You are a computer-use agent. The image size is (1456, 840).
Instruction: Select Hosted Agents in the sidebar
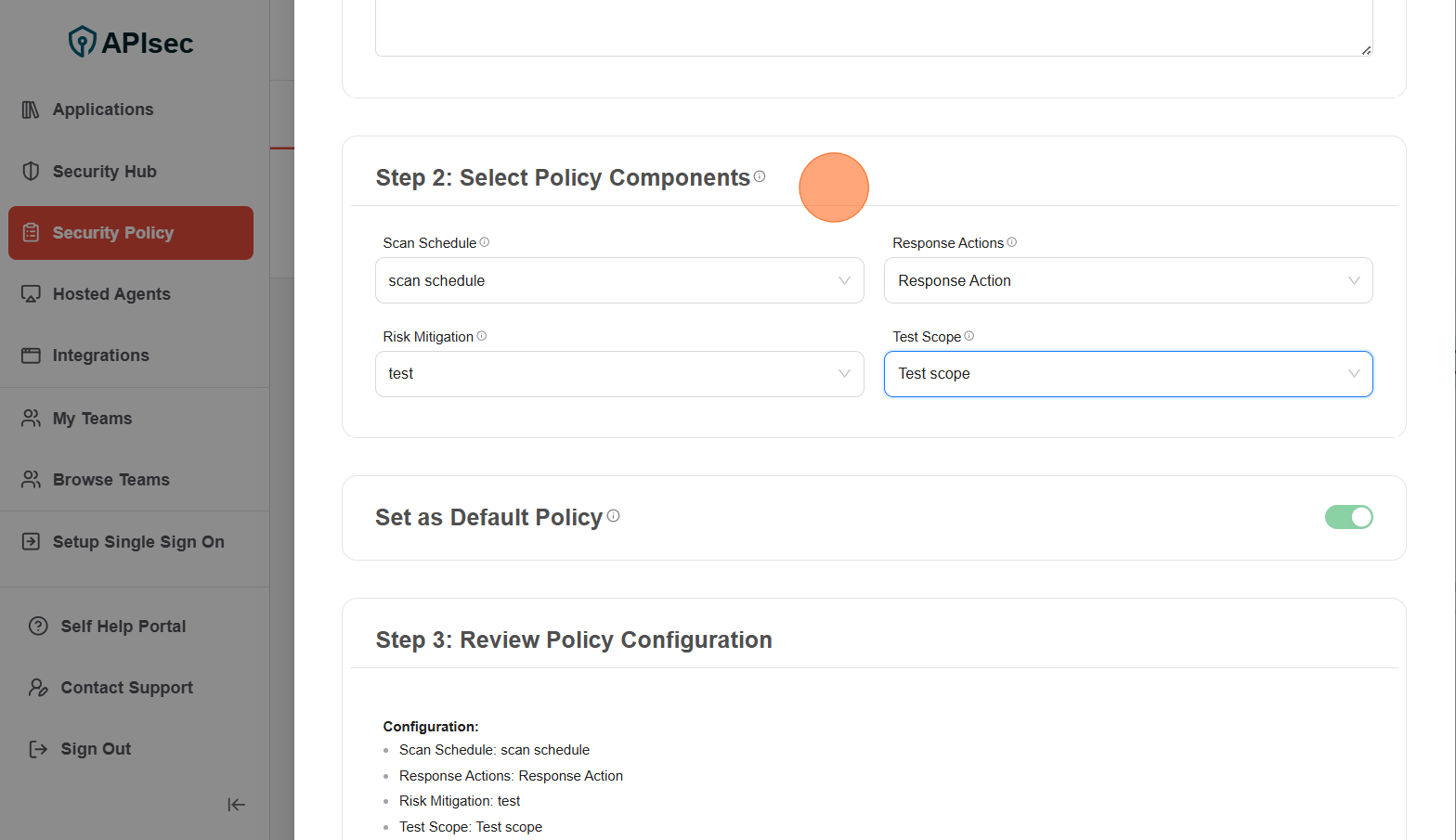pos(111,294)
